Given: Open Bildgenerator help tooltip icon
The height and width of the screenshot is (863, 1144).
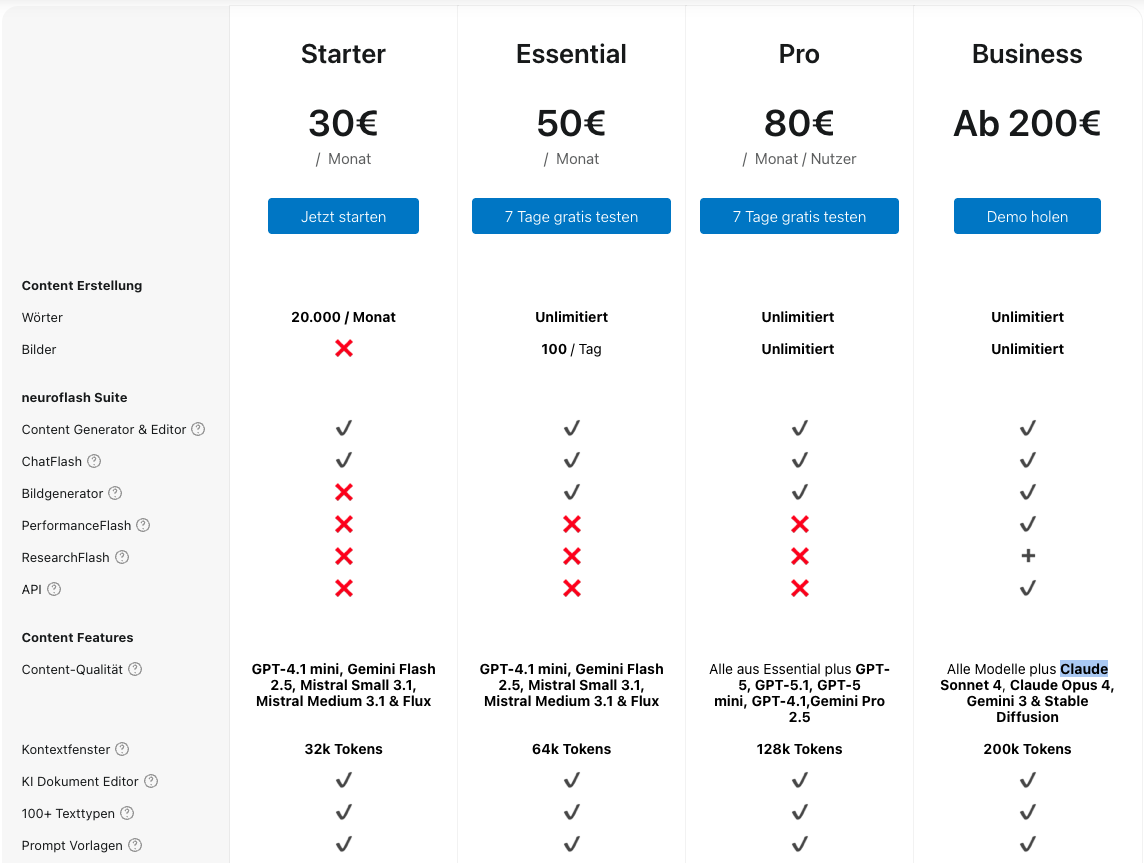Looking at the screenshot, I should click(115, 493).
